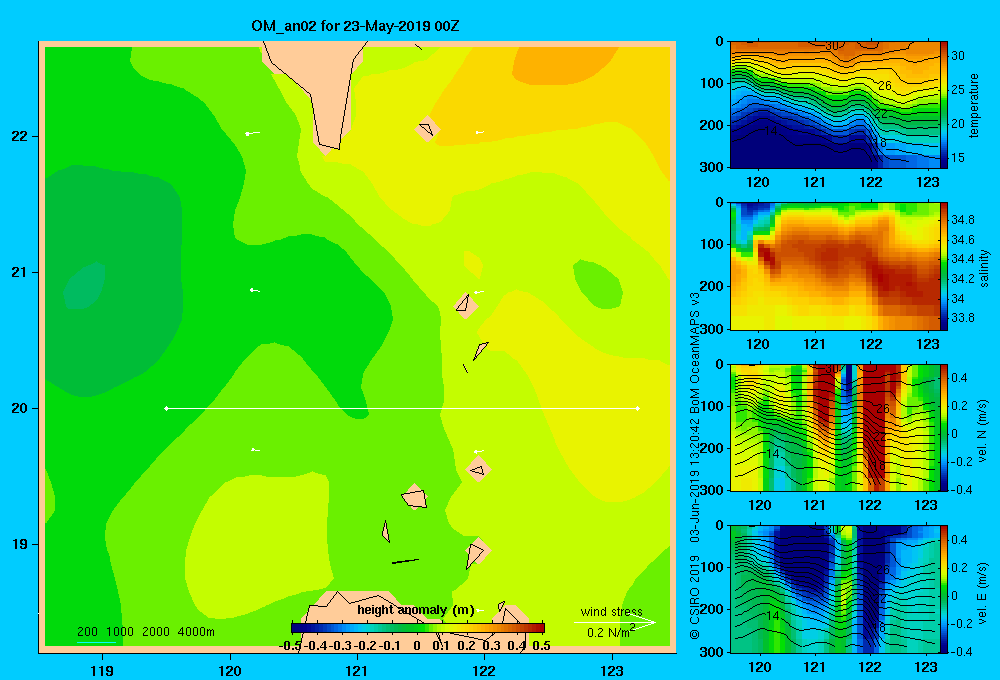The height and width of the screenshot is (680, 1000).
Task: Click the '1000' depth contour legend entry
Action: (120, 632)
